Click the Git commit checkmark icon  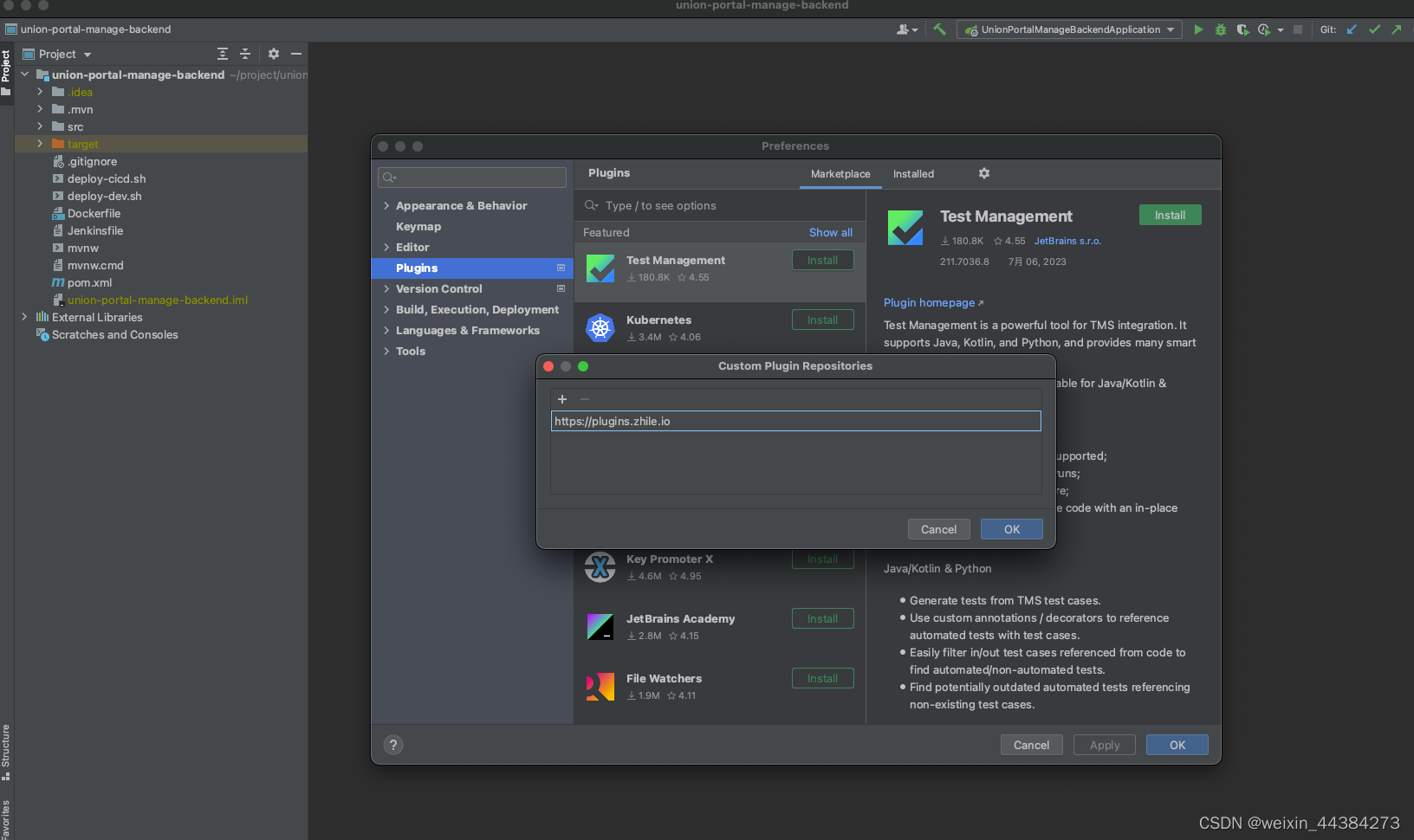(x=1374, y=29)
